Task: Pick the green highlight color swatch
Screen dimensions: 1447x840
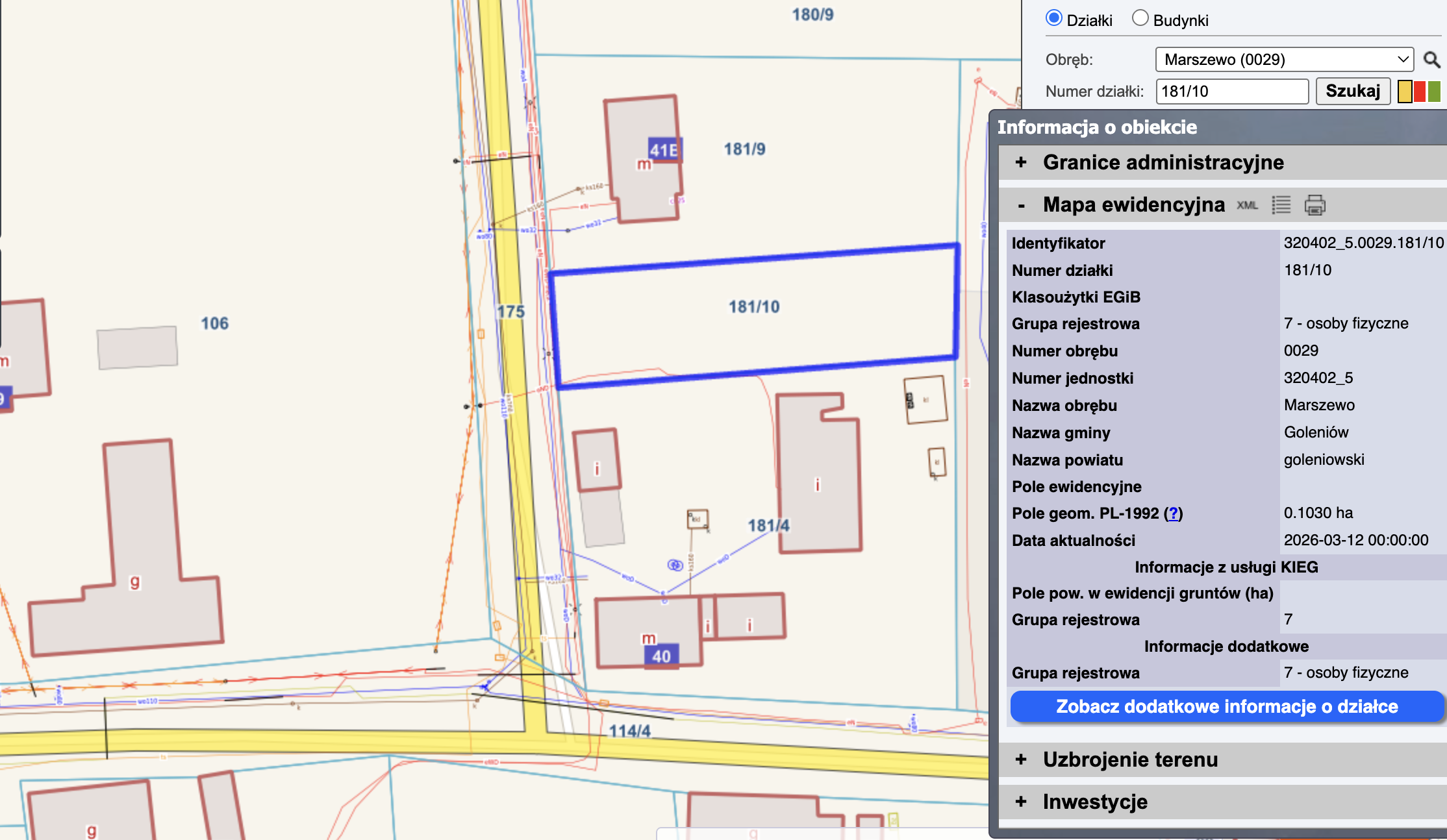Action: click(1434, 92)
